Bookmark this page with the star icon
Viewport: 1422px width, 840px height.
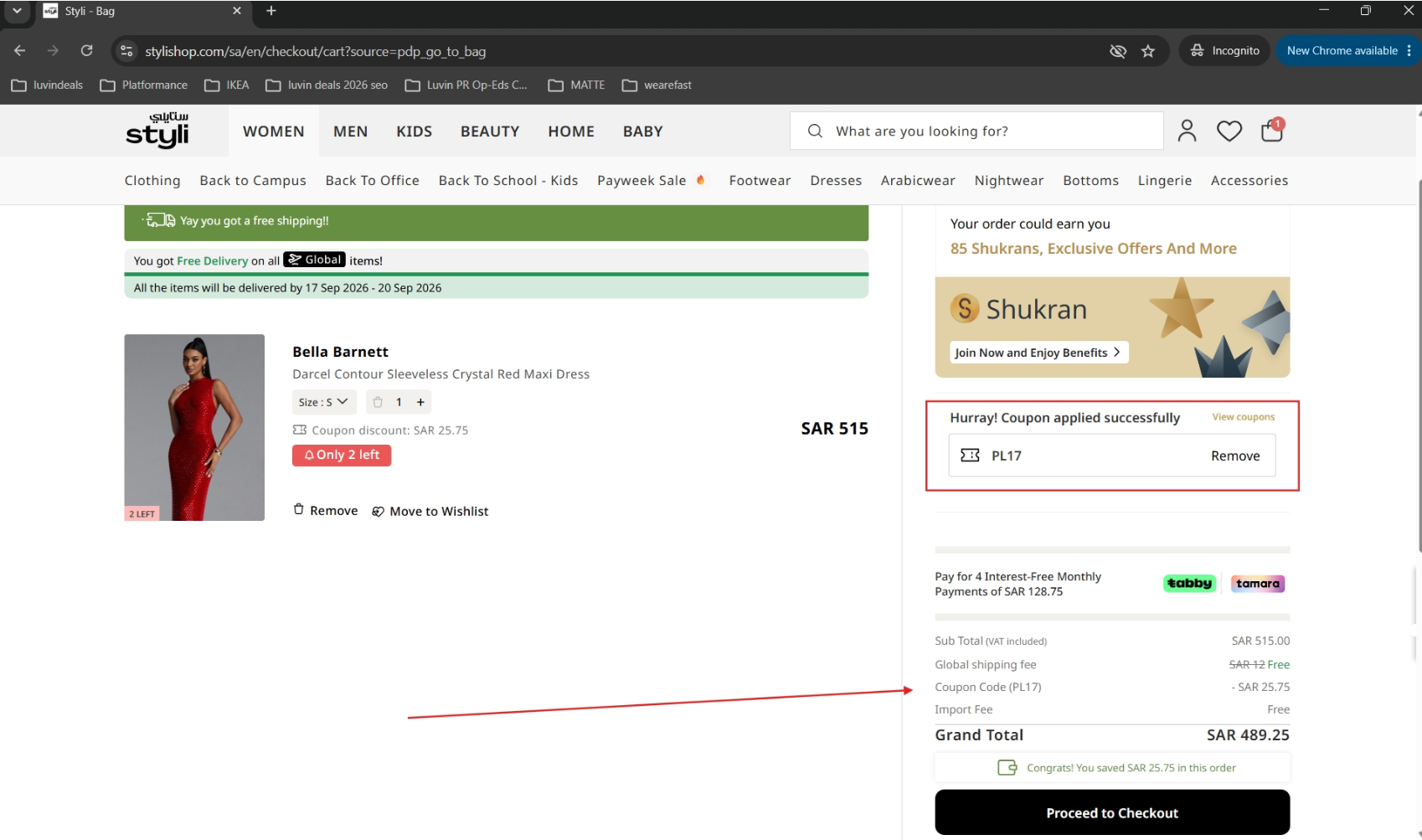[x=1148, y=51]
